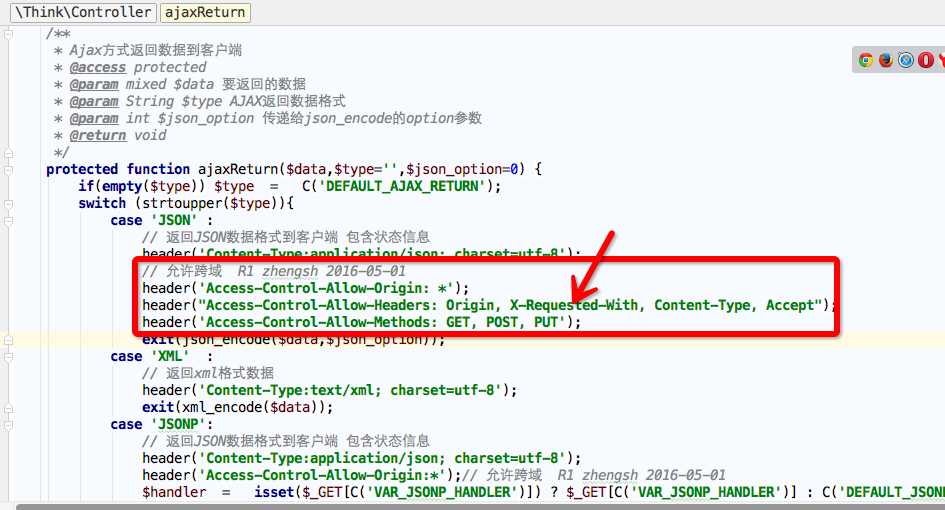The height and width of the screenshot is (510, 945).
Task: Collapse doc comment at its closing marker
Action: point(8,154)
